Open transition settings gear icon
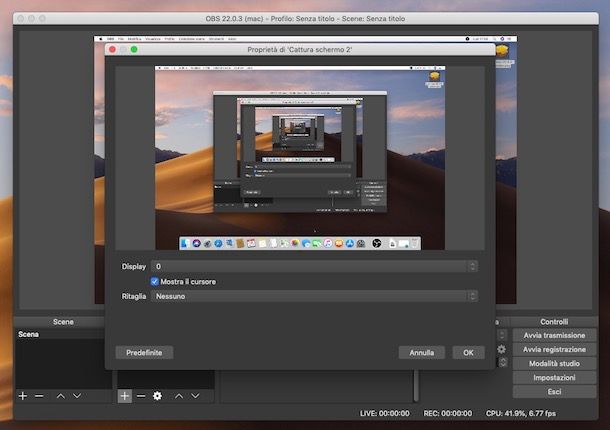Image resolution: width=610 pixels, height=430 pixels. click(501, 350)
